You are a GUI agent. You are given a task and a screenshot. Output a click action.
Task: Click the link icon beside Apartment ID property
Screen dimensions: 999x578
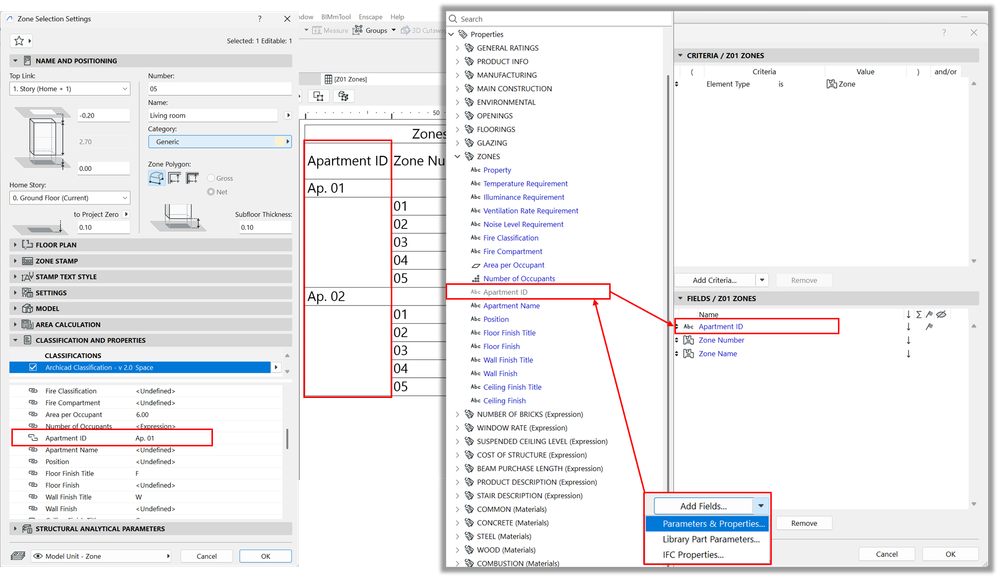click(33, 438)
